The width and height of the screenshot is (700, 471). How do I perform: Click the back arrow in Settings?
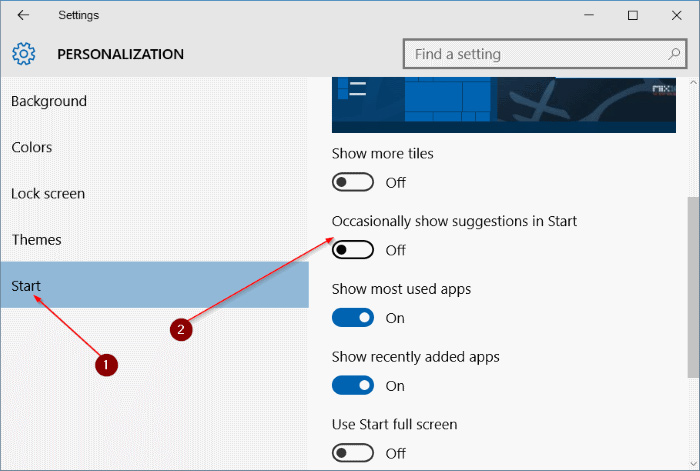click(x=23, y=15)
